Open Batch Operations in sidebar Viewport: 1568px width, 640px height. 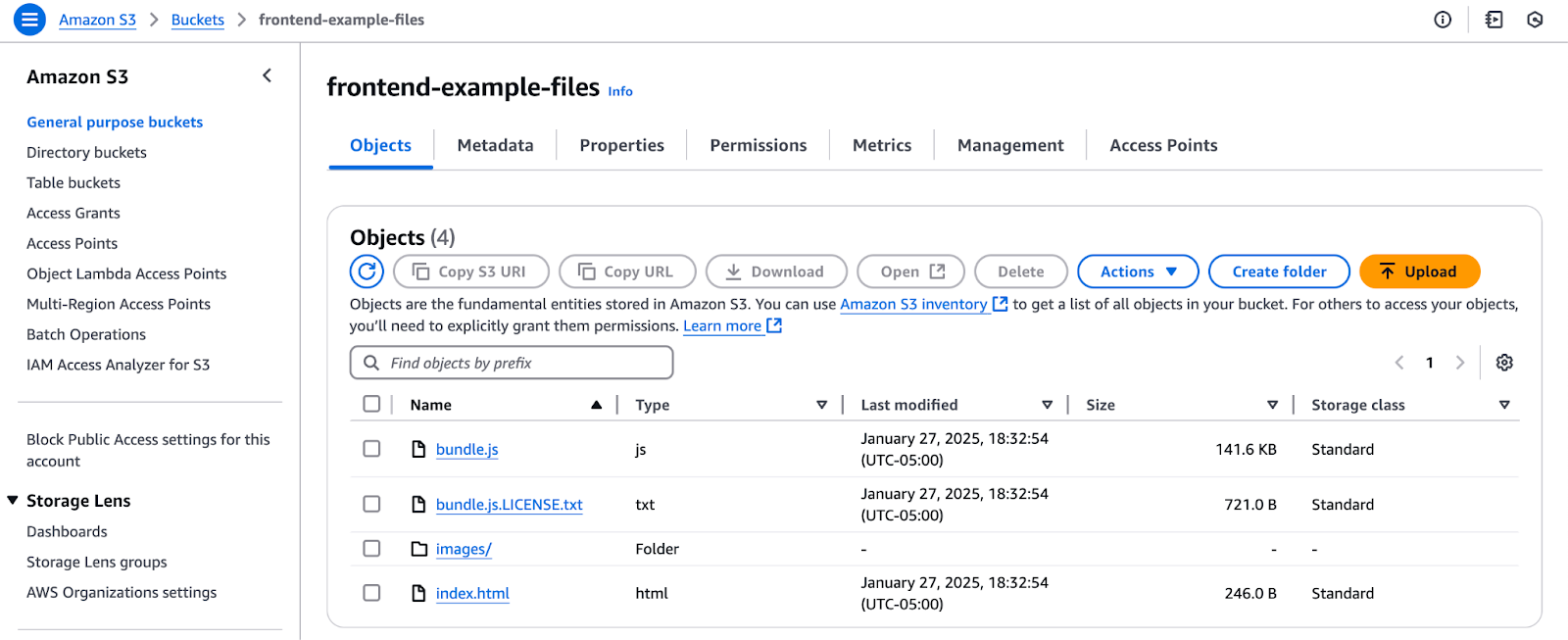pyautogui.click(x=86, y=334)
